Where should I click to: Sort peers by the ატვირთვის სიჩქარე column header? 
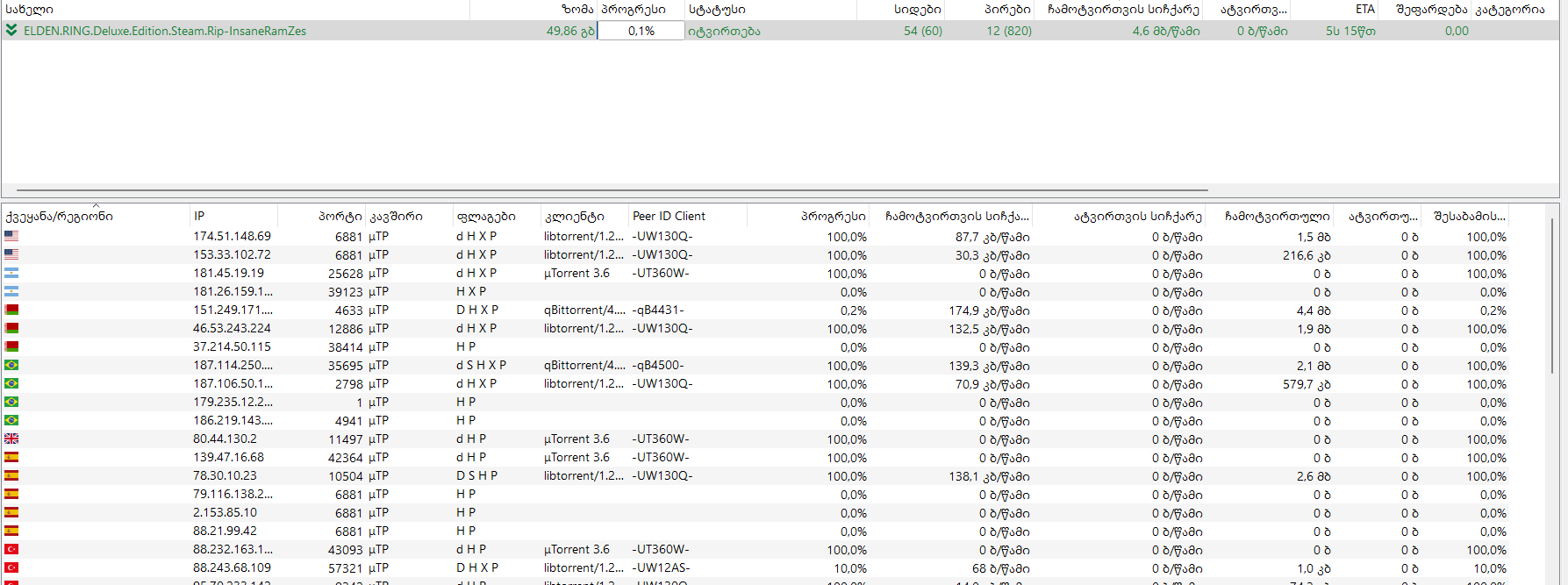pos(1120,216)
